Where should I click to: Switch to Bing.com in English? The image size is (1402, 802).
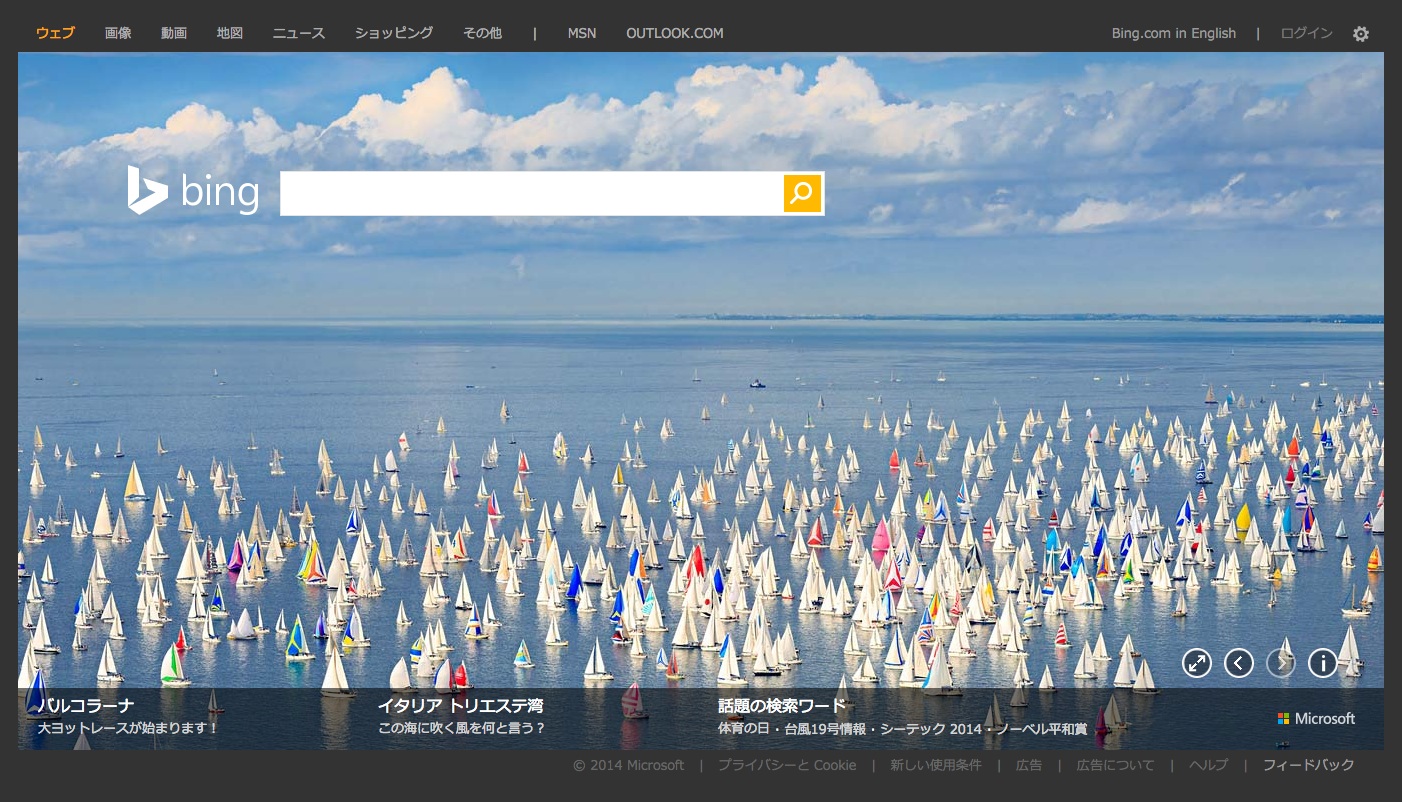coord(1173,33)
